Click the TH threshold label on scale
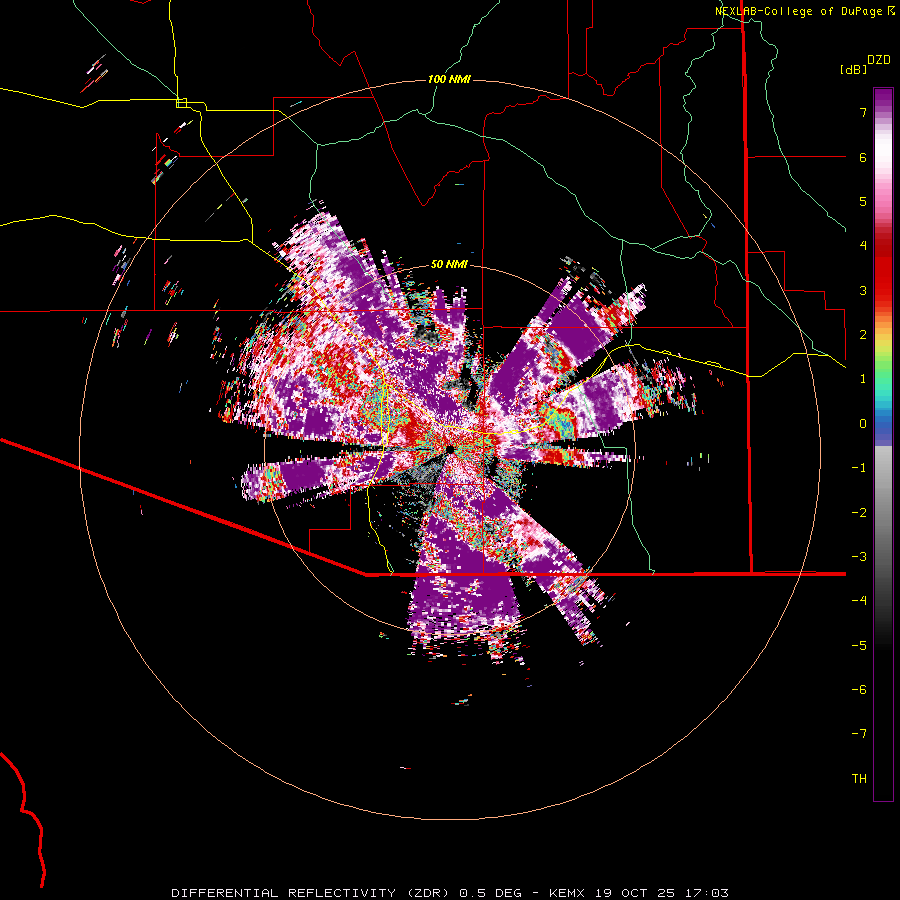 (859, 779)
